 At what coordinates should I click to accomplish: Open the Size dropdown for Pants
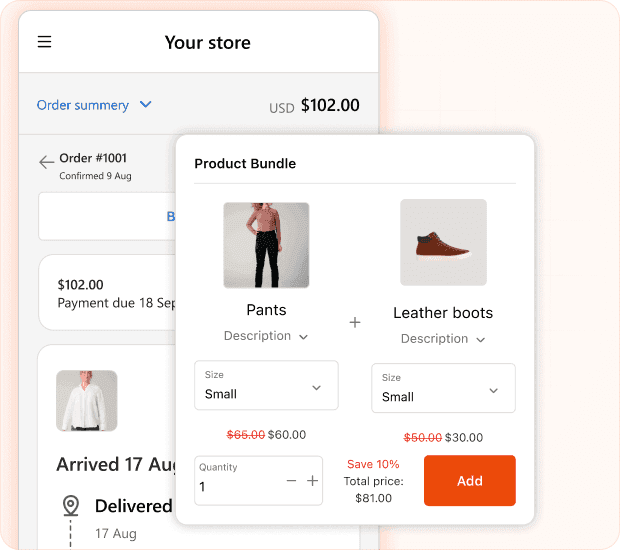pos(266,385)
